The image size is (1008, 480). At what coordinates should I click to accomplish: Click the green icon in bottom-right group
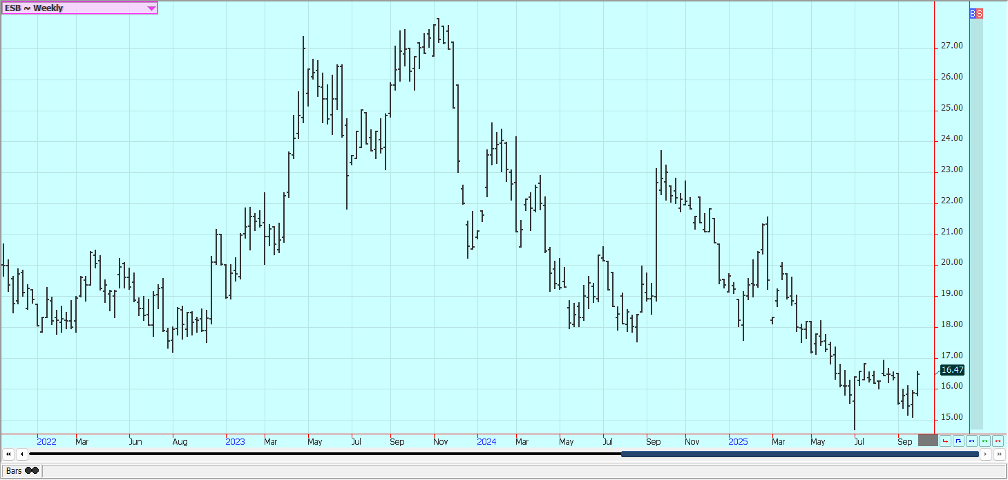984,440
